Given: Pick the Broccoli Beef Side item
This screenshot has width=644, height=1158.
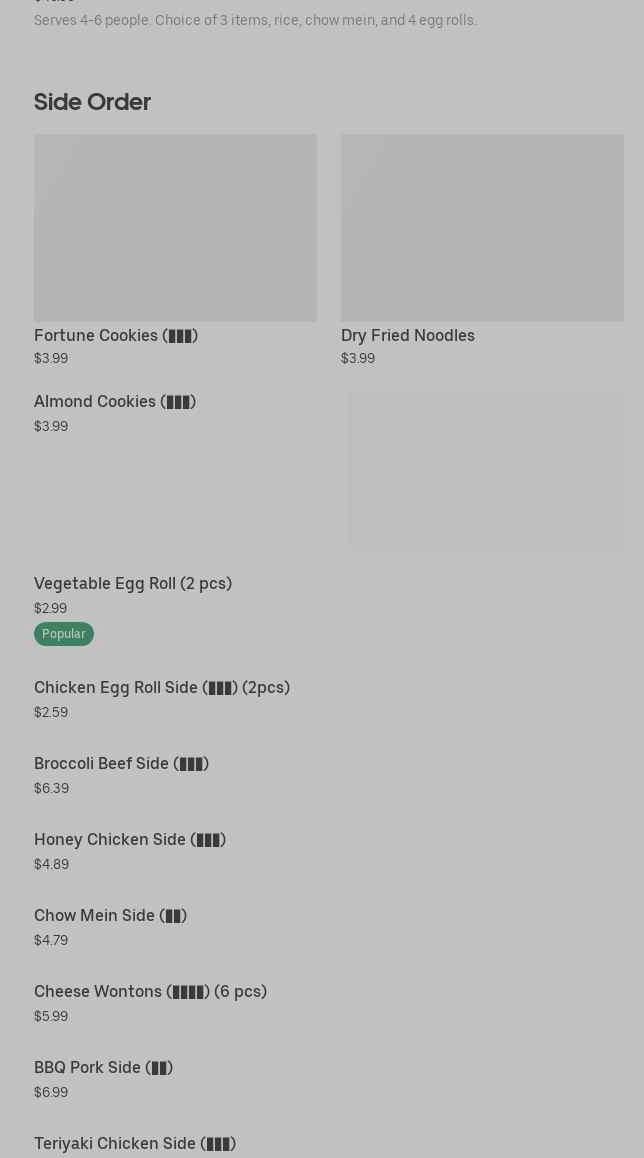Looking at the screenshot, I should pos(121,763).
